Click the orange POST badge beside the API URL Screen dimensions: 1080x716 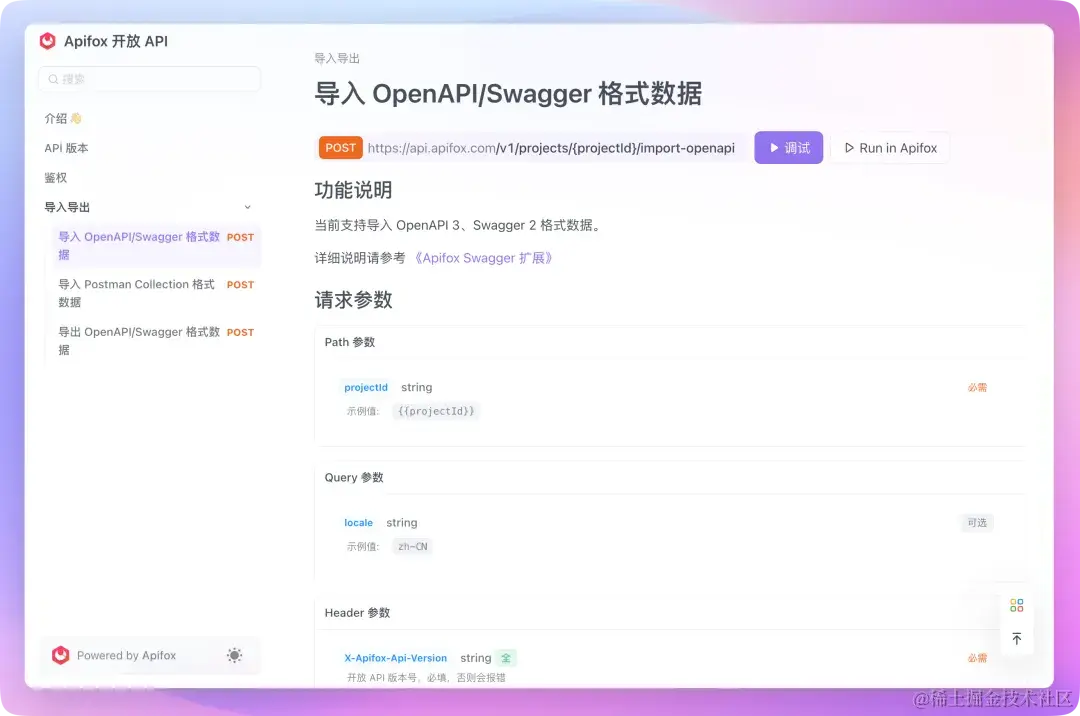tap(340, 147)
